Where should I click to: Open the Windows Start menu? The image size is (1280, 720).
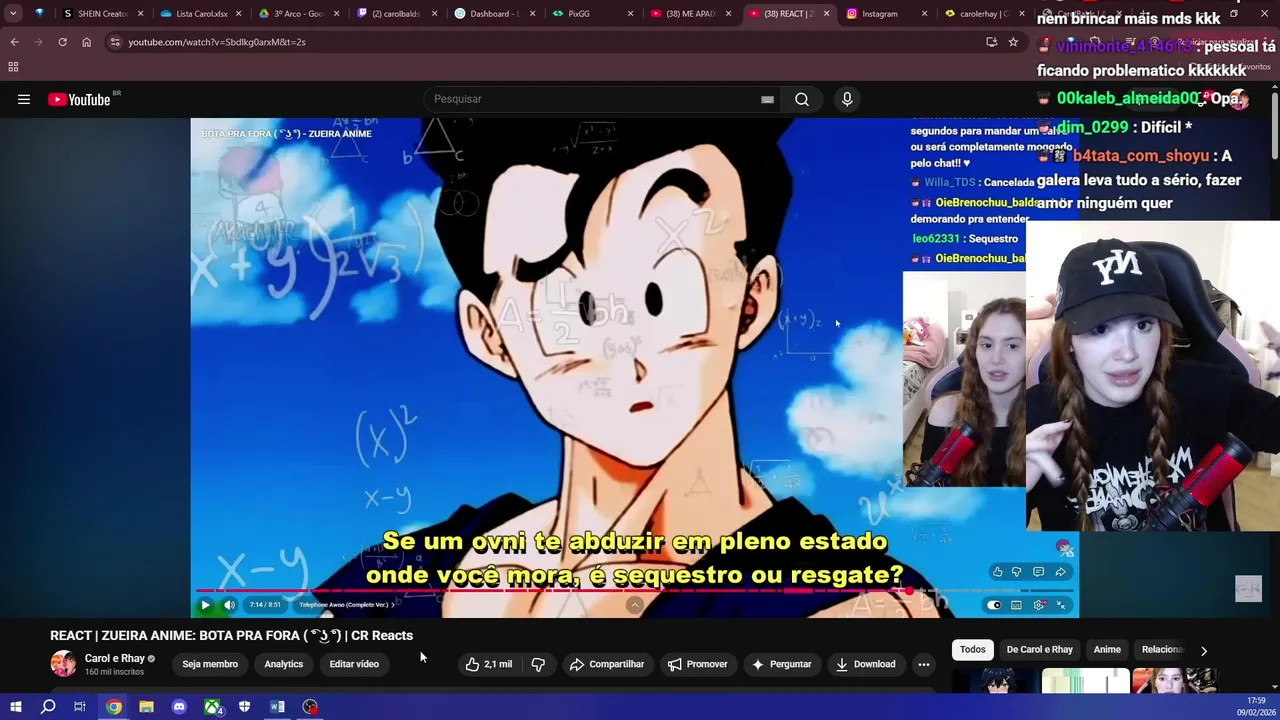15,707
